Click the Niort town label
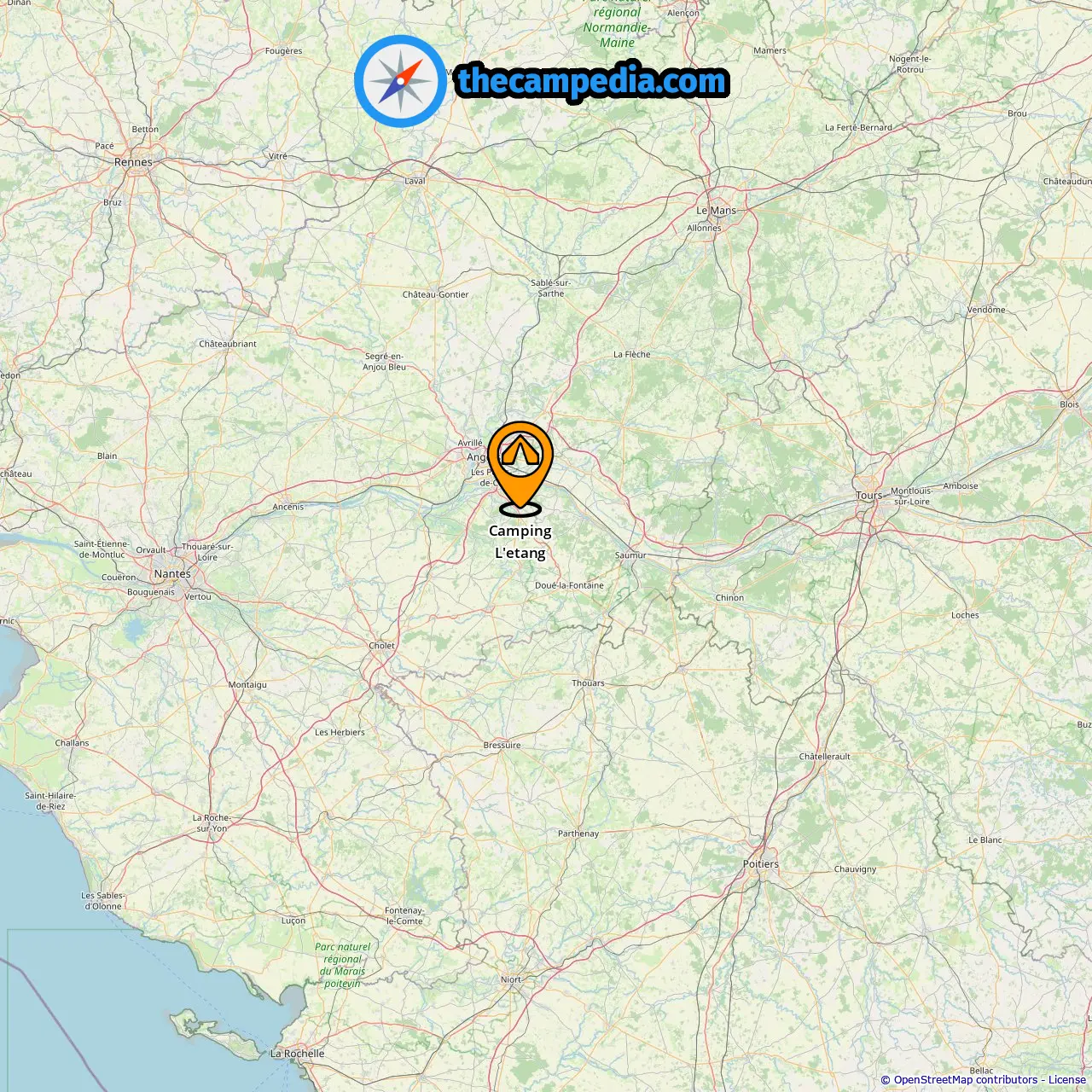The height and width of the screenshot is (1092, 1092). click(511, 979)
